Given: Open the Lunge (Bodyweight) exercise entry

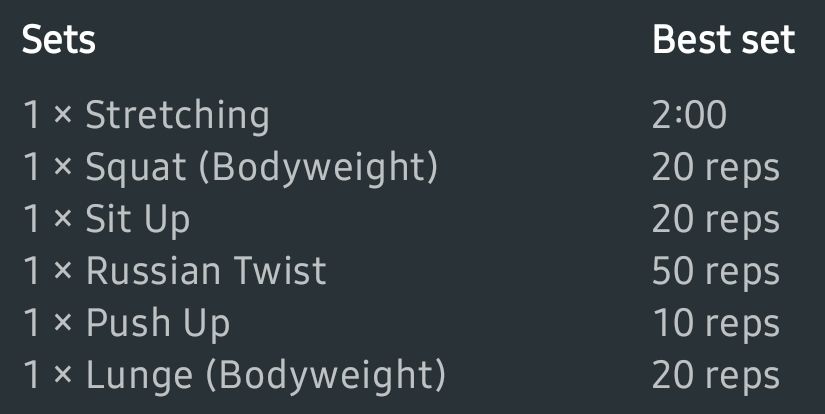Looking at the screenshot, I should (266, 375).
